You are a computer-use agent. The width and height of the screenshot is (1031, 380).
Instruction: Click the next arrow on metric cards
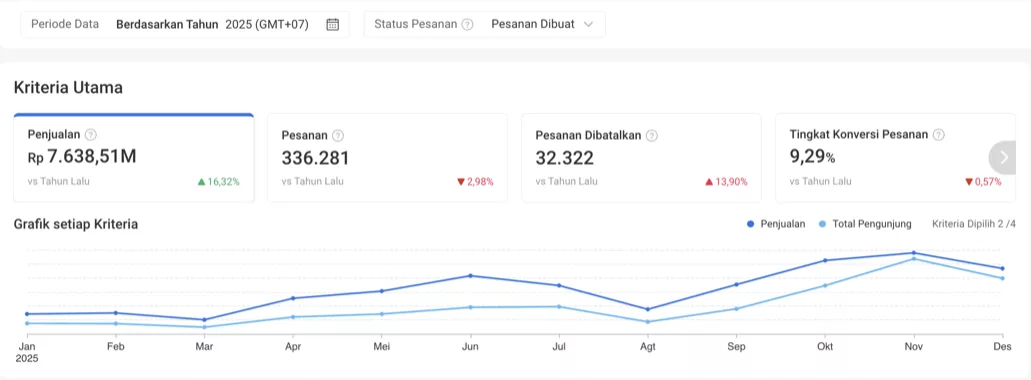[x=1003, y=157]
